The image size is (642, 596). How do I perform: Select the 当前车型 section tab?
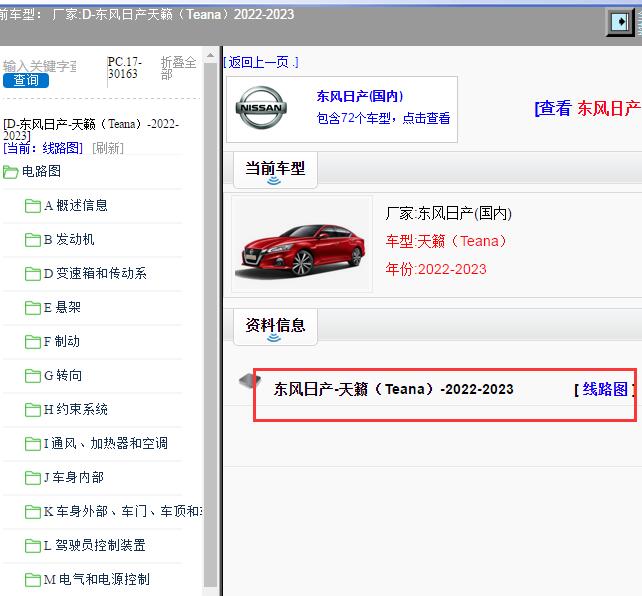point(275,170)
